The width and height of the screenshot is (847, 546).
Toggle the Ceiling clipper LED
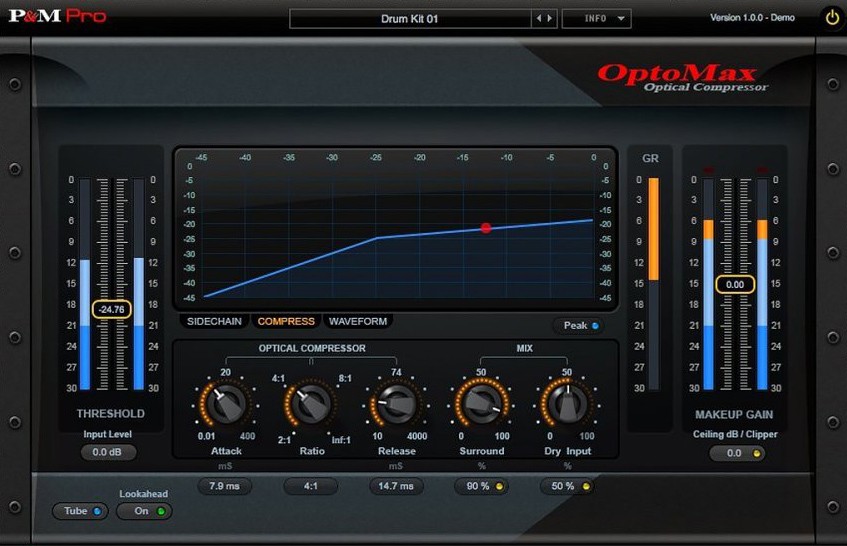point(757,454)
